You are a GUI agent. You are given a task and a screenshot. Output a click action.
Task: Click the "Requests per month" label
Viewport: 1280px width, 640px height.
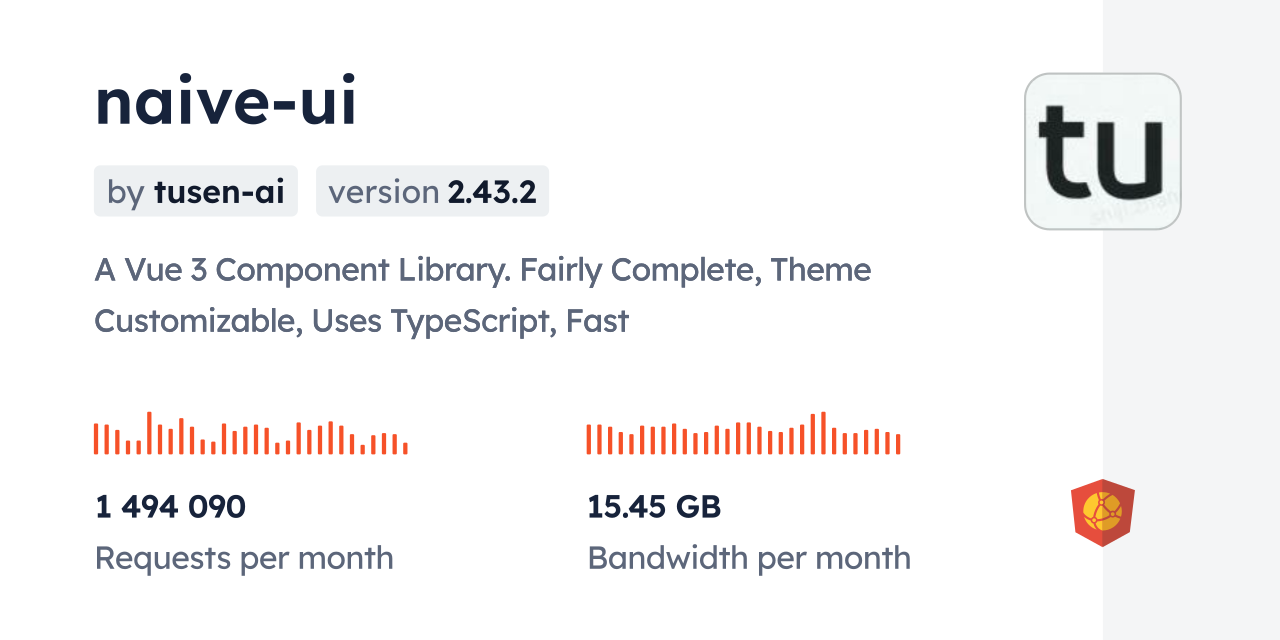click(244, 558)
